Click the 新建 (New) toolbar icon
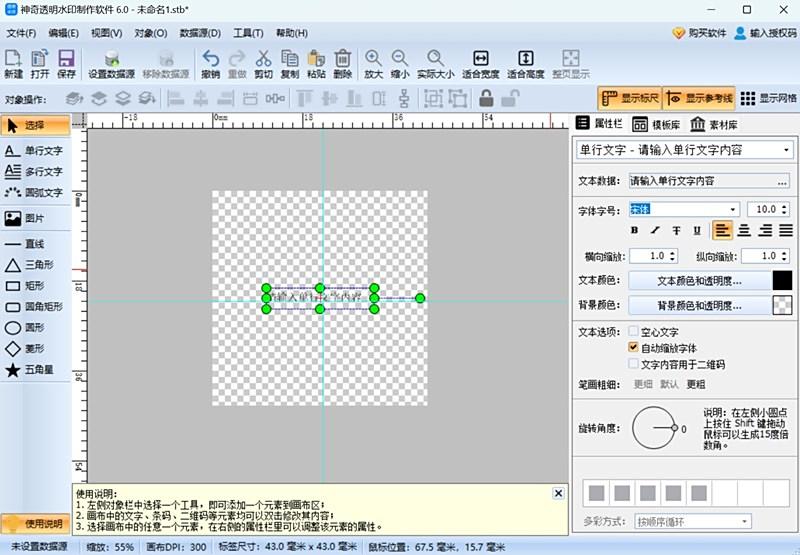The height and width of the screenshot is (555, 800). [13, 63]
